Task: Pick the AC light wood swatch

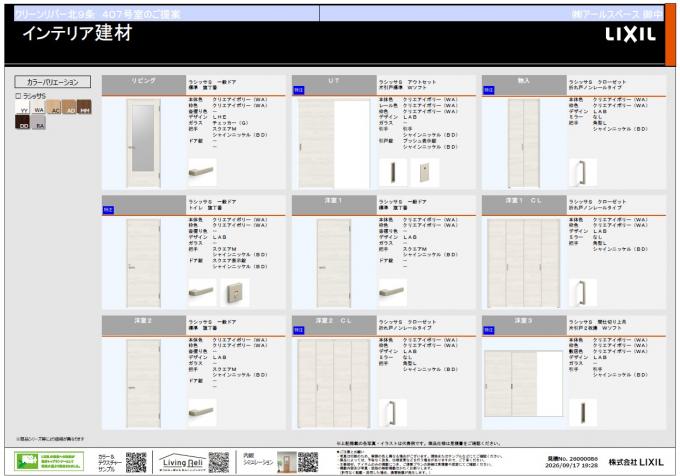Action: pos(53,107)
